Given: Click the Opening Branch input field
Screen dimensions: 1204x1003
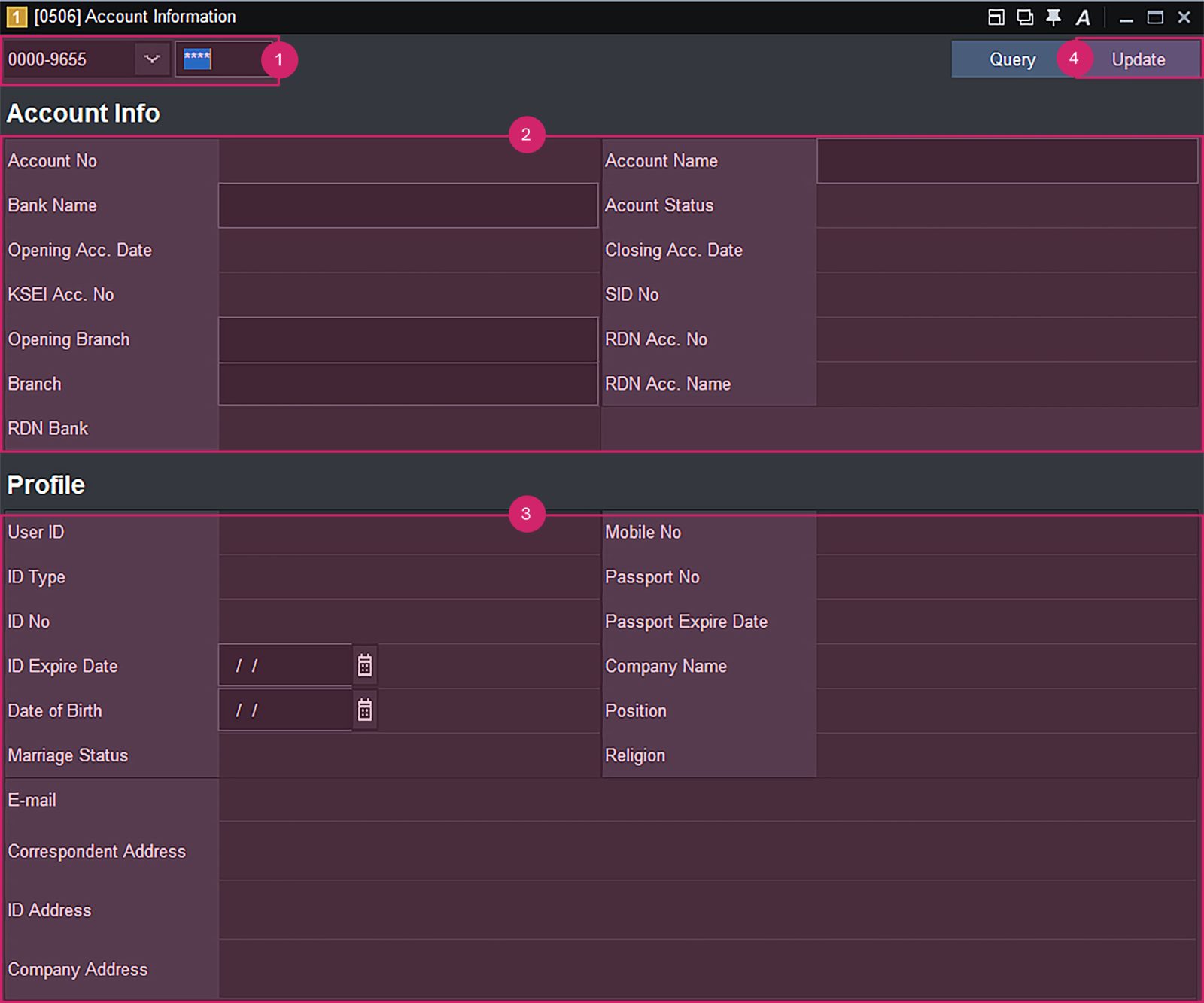Looking at the screenshot, I should coord(406,339).
